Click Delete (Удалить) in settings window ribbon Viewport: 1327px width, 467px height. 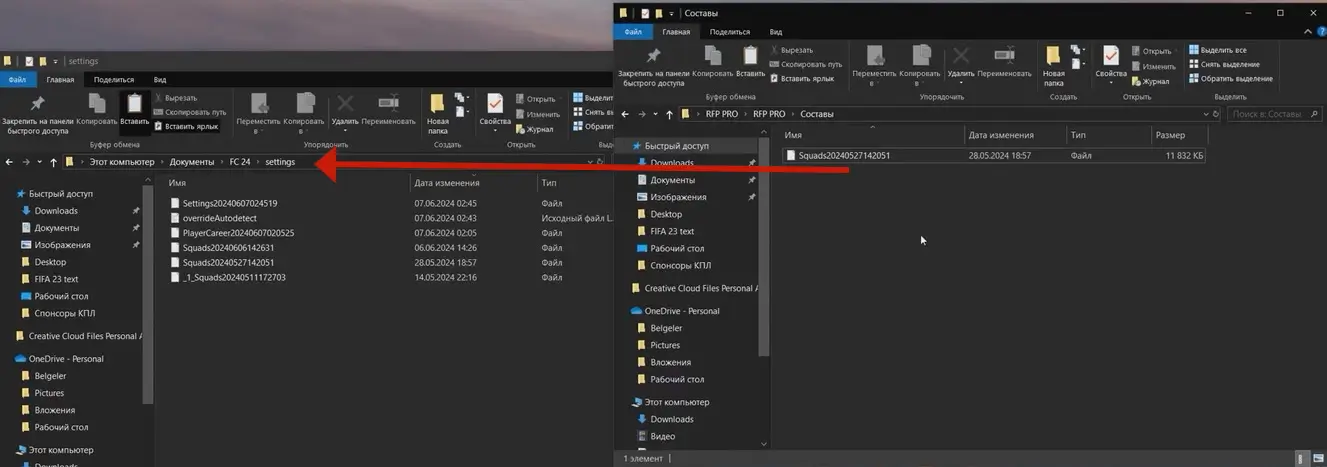tap(345, 109)
